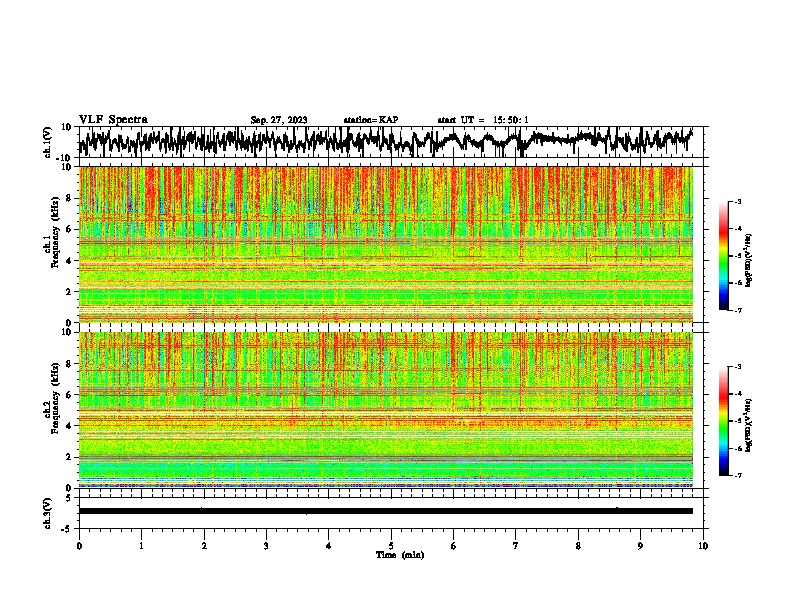Screen dimensions: 792x612
Task: Click the time axis tick label "5"
Action: pos(391,546)
